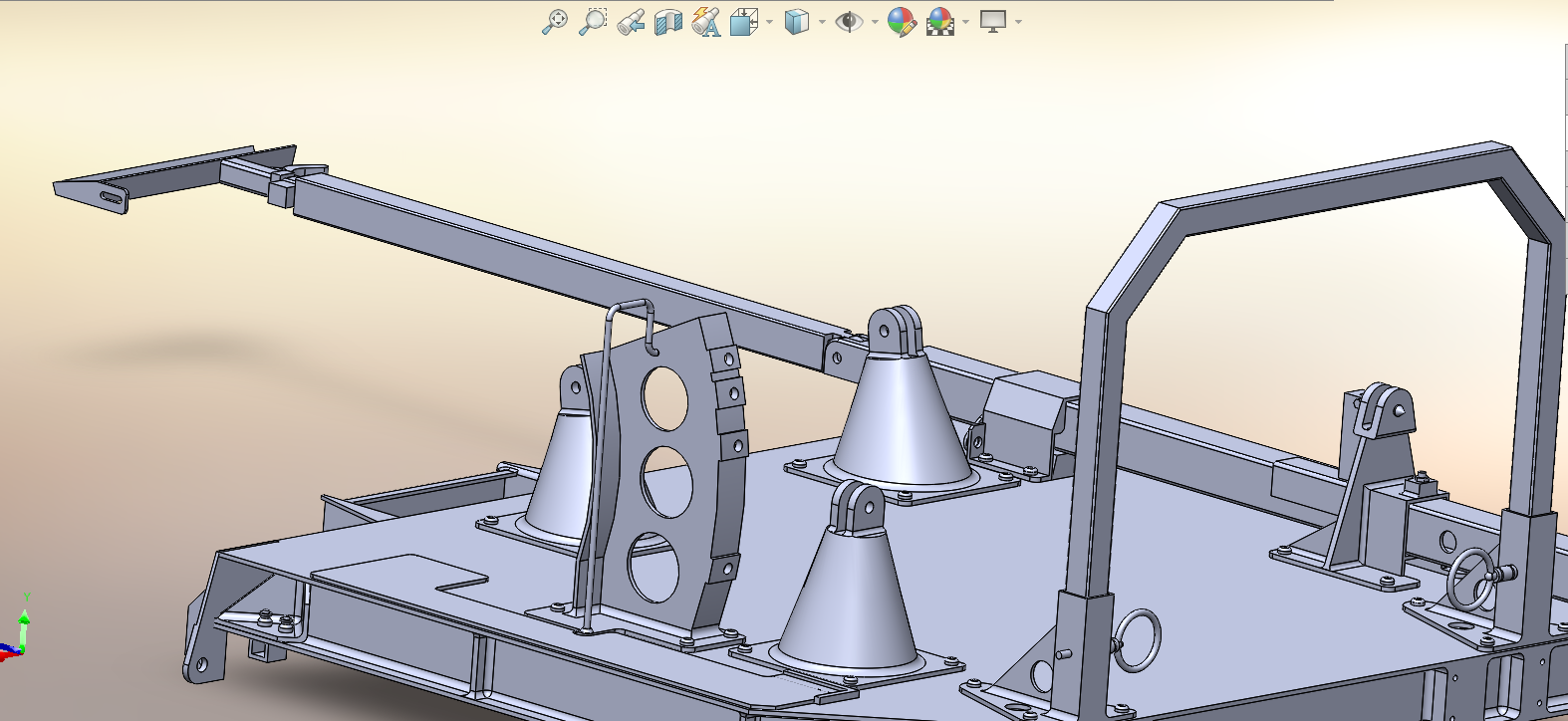Activate the Zoom to Area tool
This screenshot has width=1568, height=721.
tap(593, 21)
